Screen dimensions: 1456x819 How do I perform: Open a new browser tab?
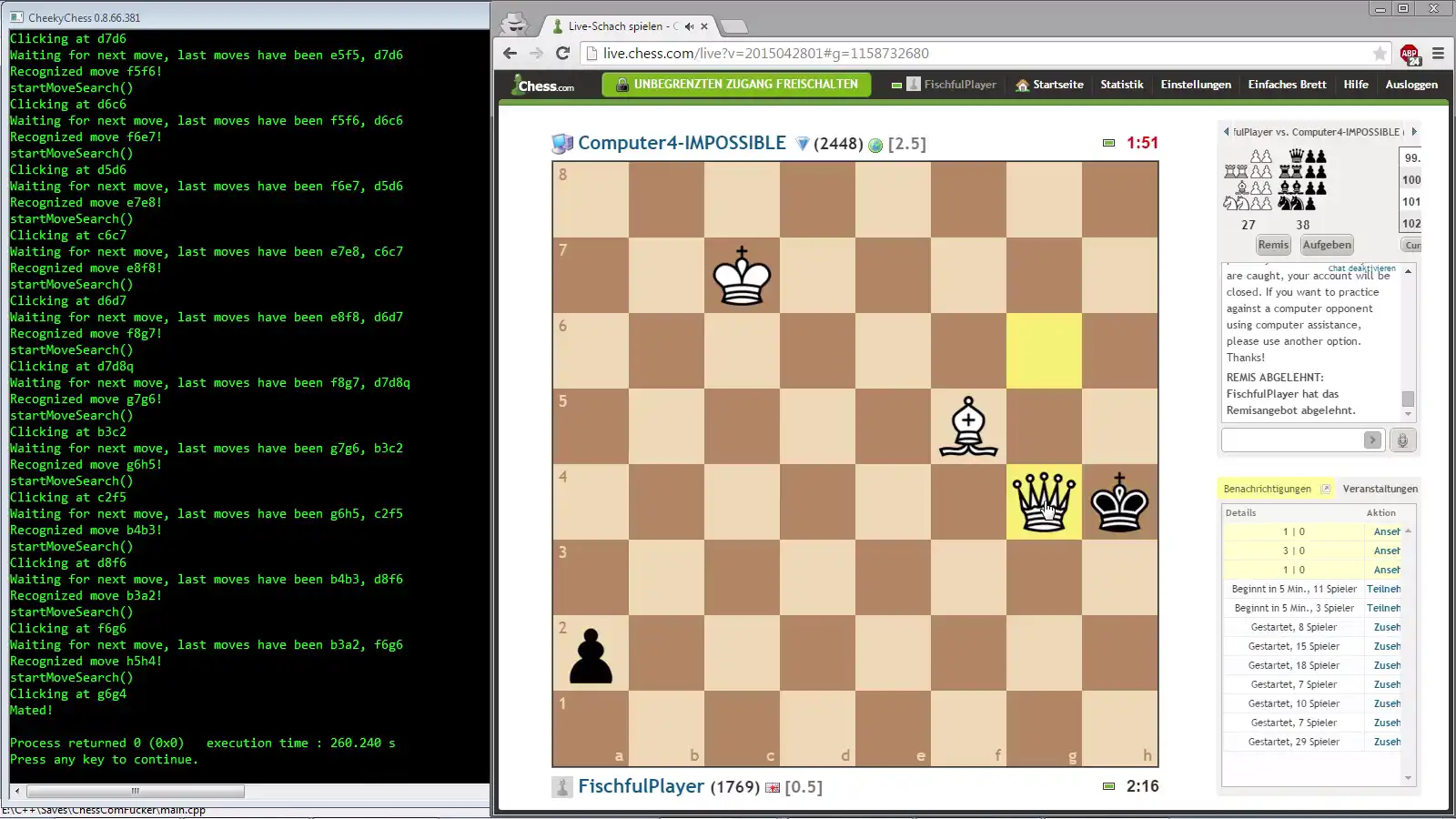click(x=733, y=26)
